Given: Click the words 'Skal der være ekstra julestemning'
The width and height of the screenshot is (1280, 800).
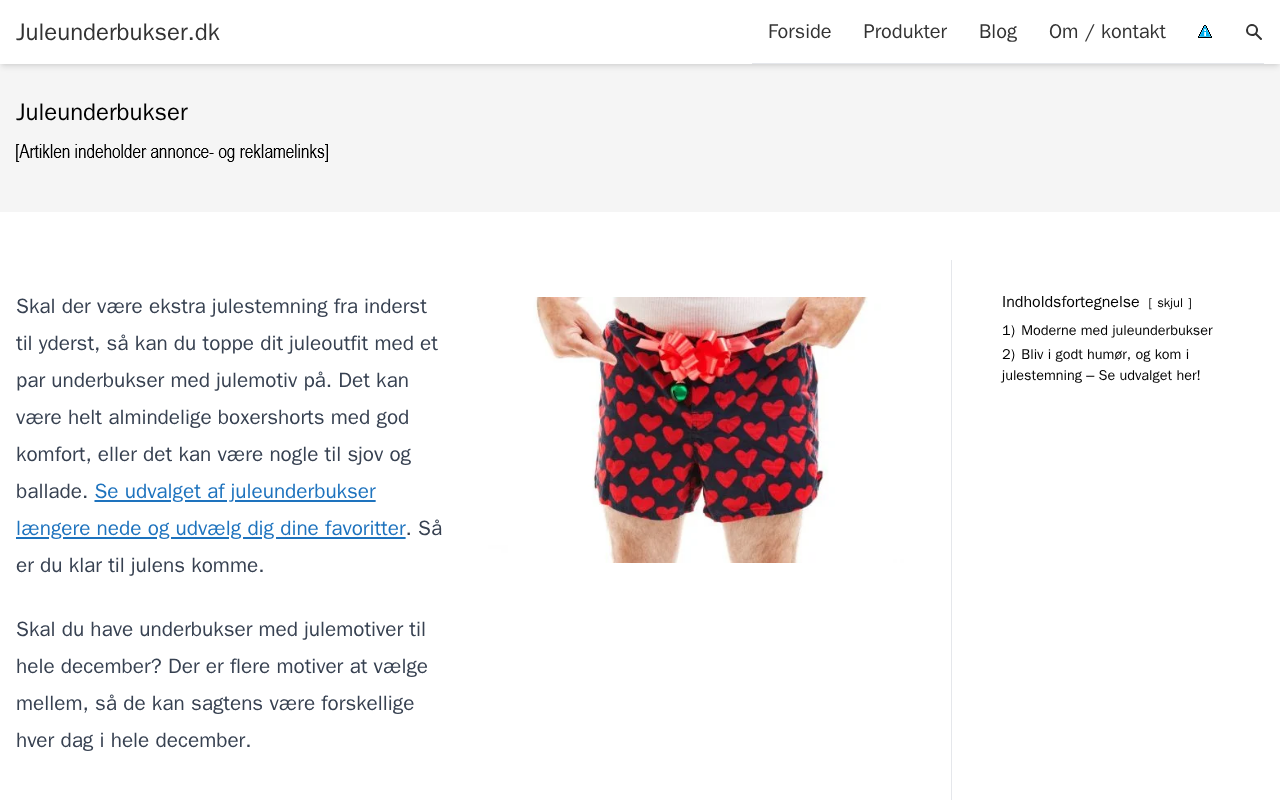Looking at the screenshot, I should click(x=172, y=306).
